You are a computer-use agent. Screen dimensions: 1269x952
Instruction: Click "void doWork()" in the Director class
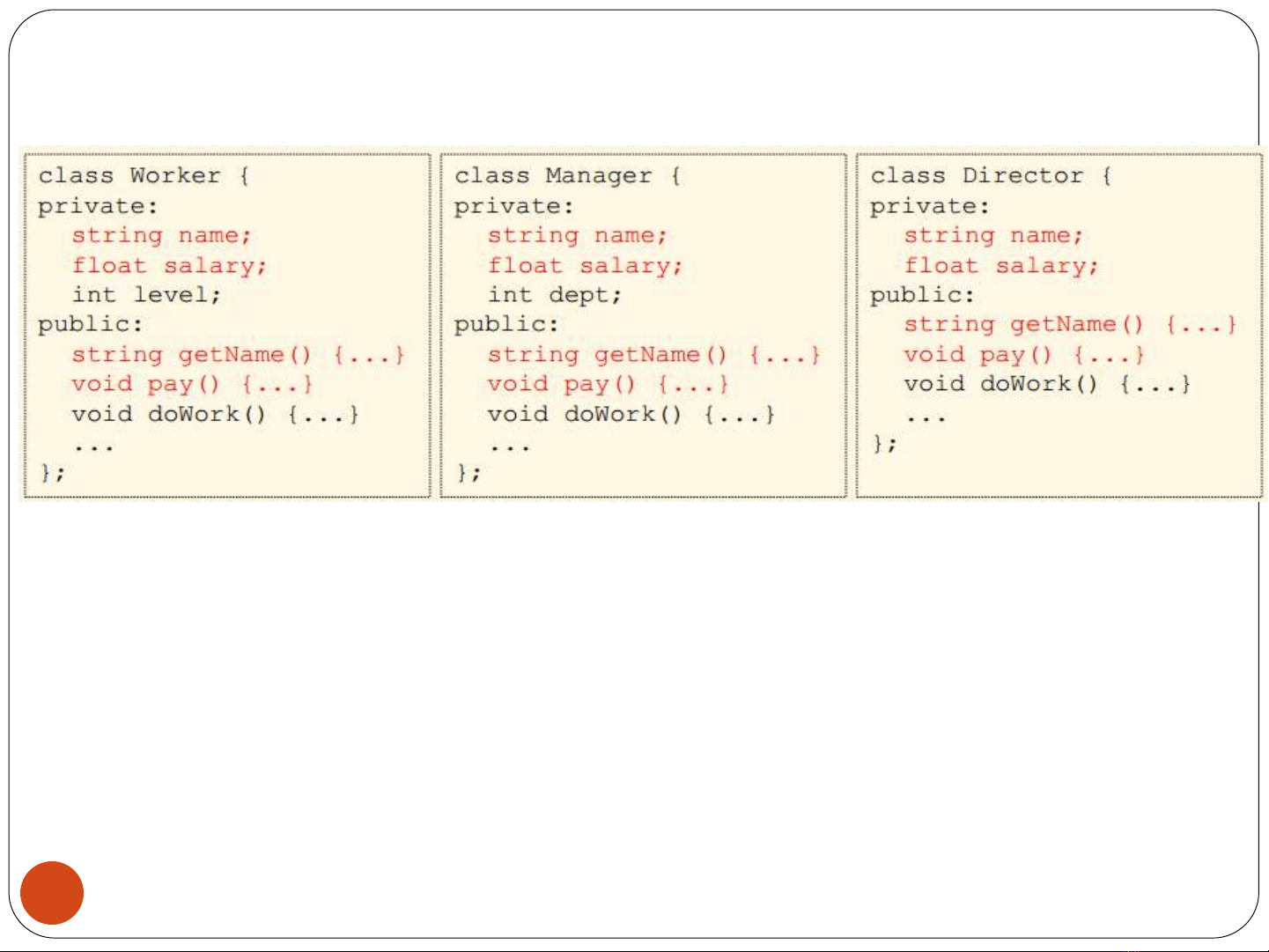1000,384
